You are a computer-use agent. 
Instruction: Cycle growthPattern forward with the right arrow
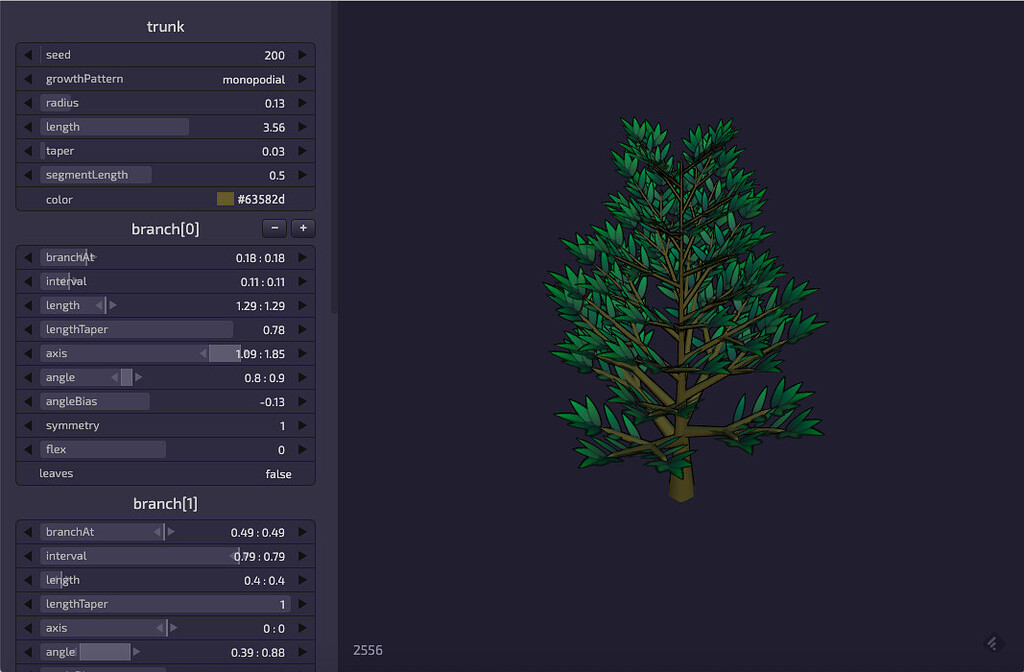(x=303, y=79)
